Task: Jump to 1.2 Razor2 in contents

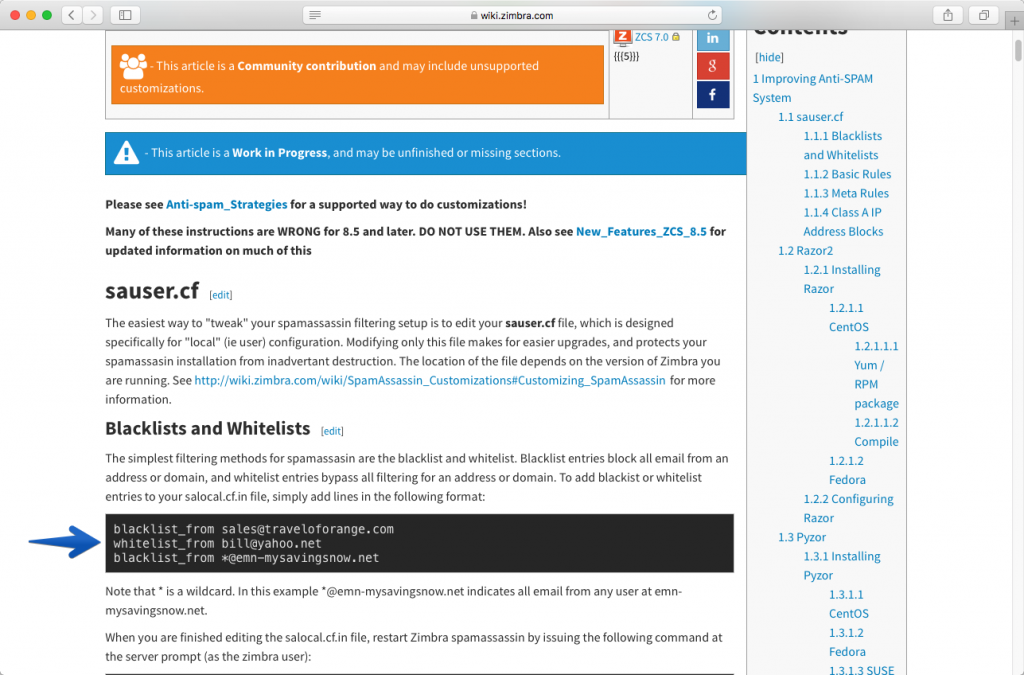Action: point(805,251)
